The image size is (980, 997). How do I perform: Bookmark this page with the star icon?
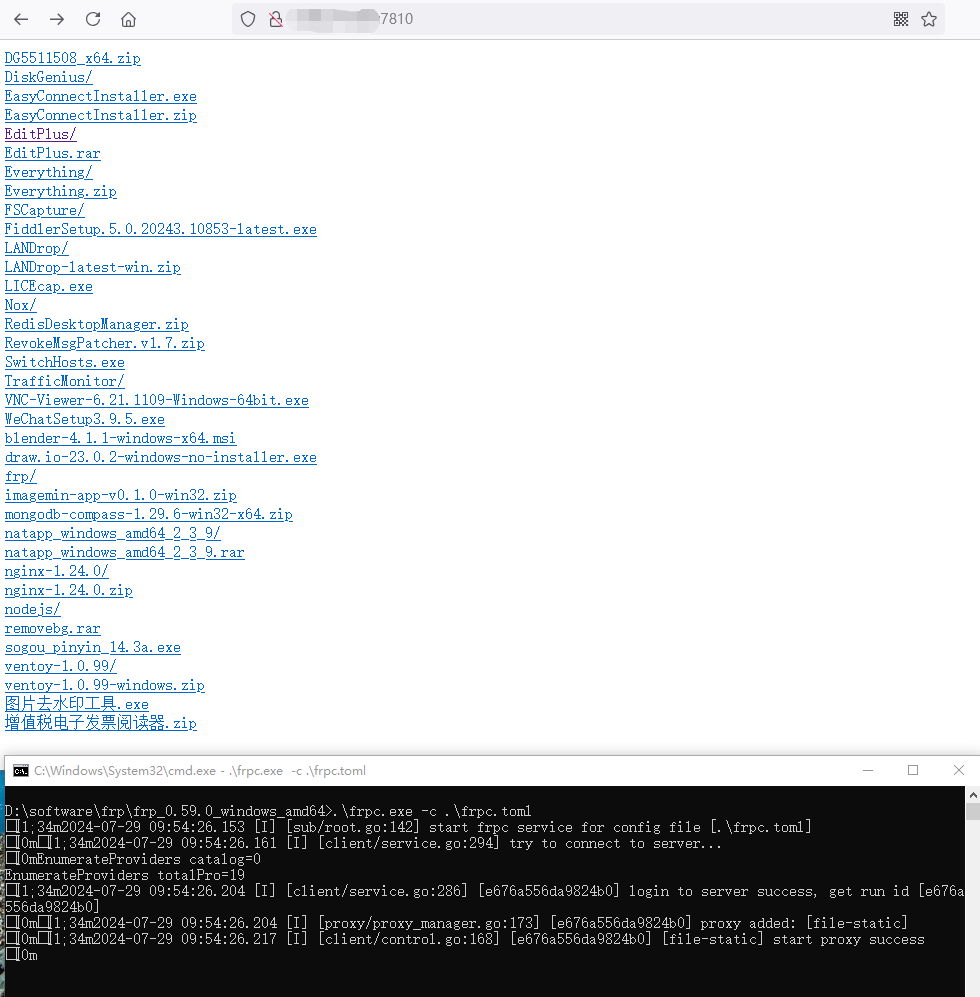pos(929,19)
